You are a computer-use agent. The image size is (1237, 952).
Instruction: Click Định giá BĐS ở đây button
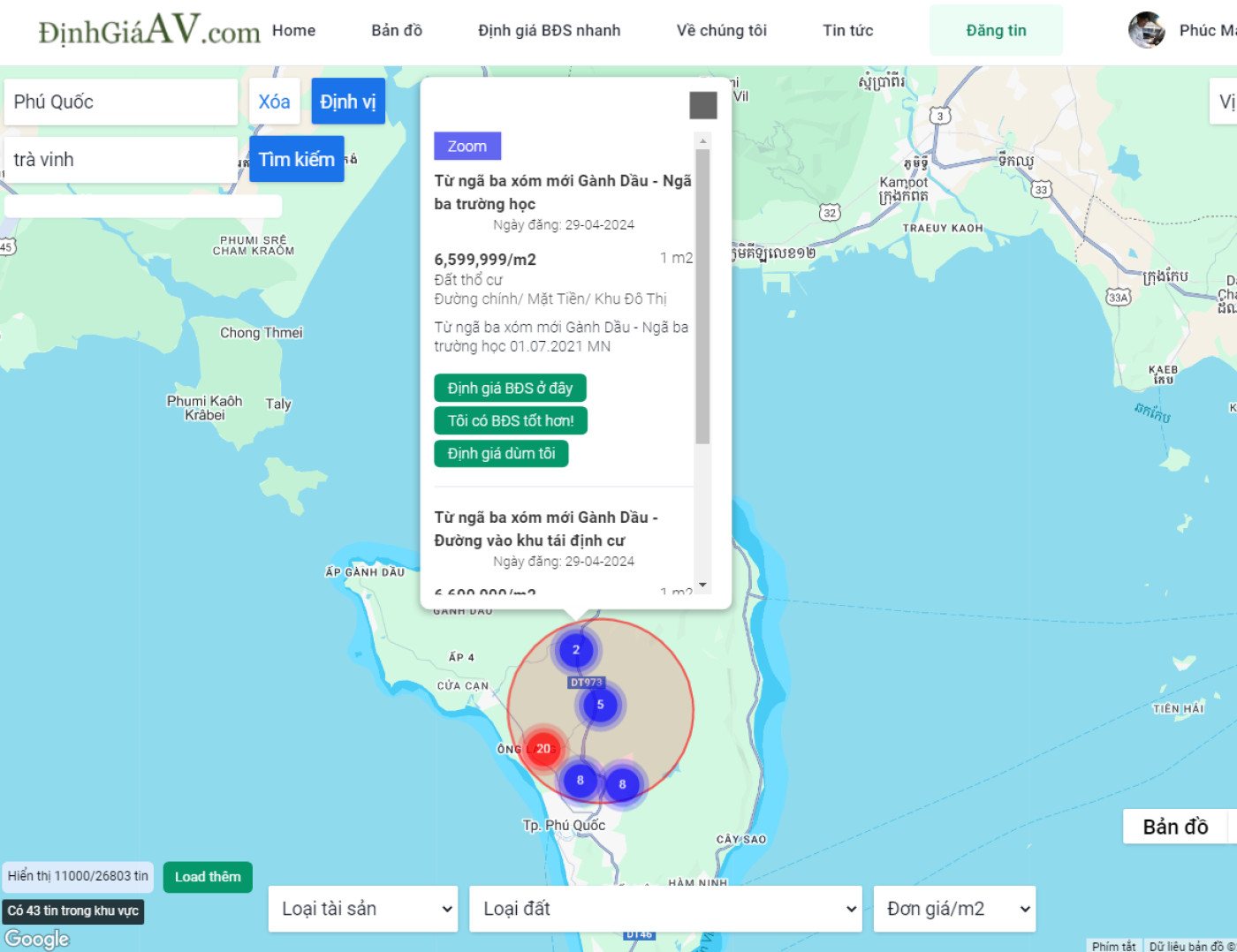(x=510, y=388)
